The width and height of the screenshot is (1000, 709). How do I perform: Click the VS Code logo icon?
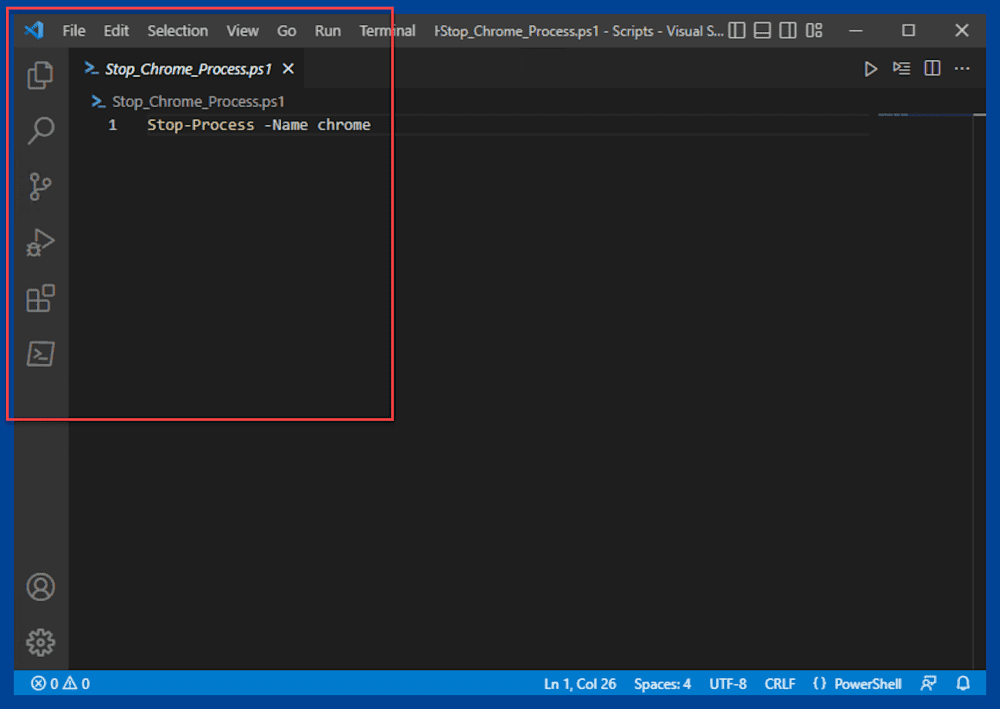[34, 30]
